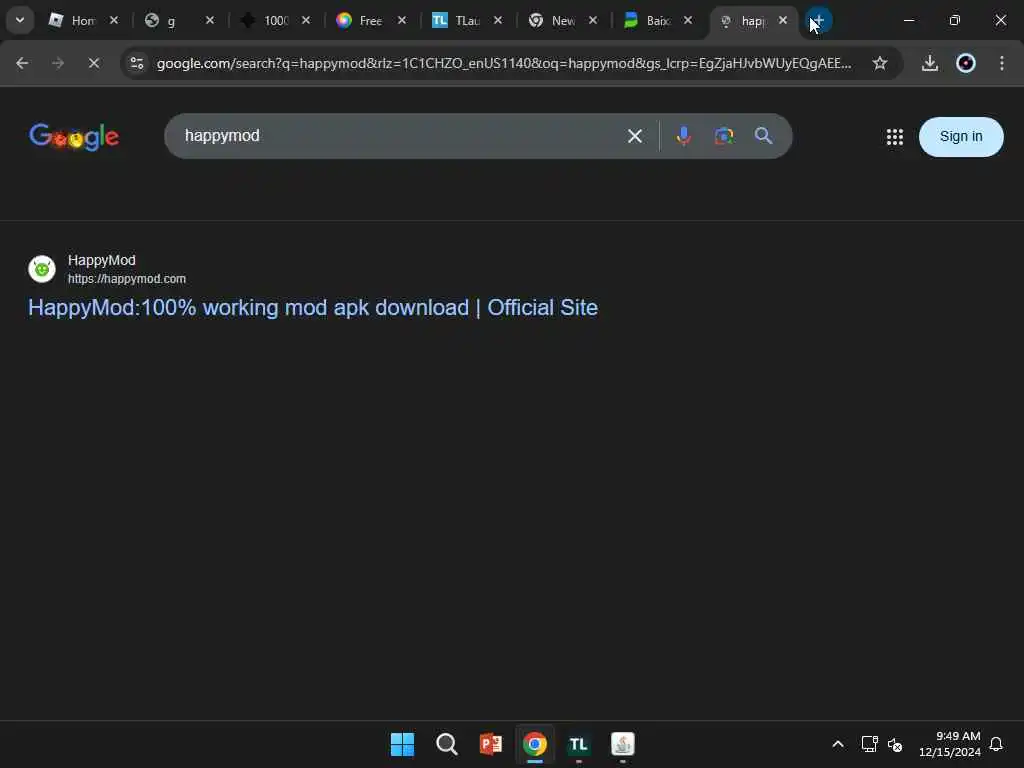Click the muted volume tray icon
This screenshot has height=768, width=1024.
point(895,744)
